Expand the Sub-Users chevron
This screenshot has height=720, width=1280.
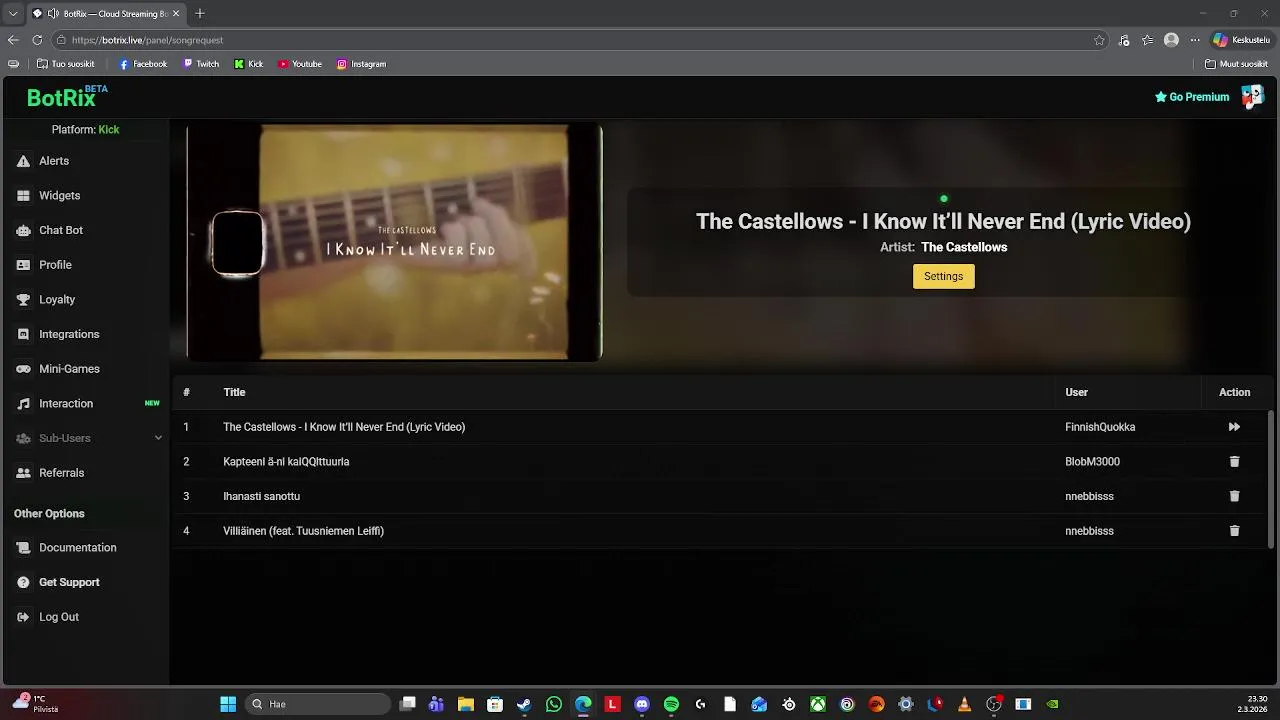[x=158, y=438]
